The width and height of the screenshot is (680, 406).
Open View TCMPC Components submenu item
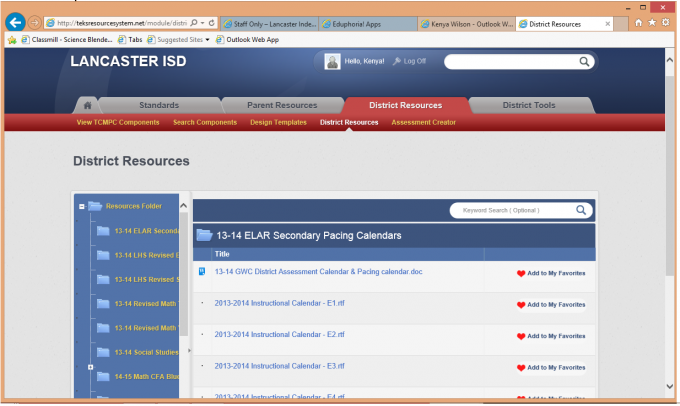click(x=118, y=123)
